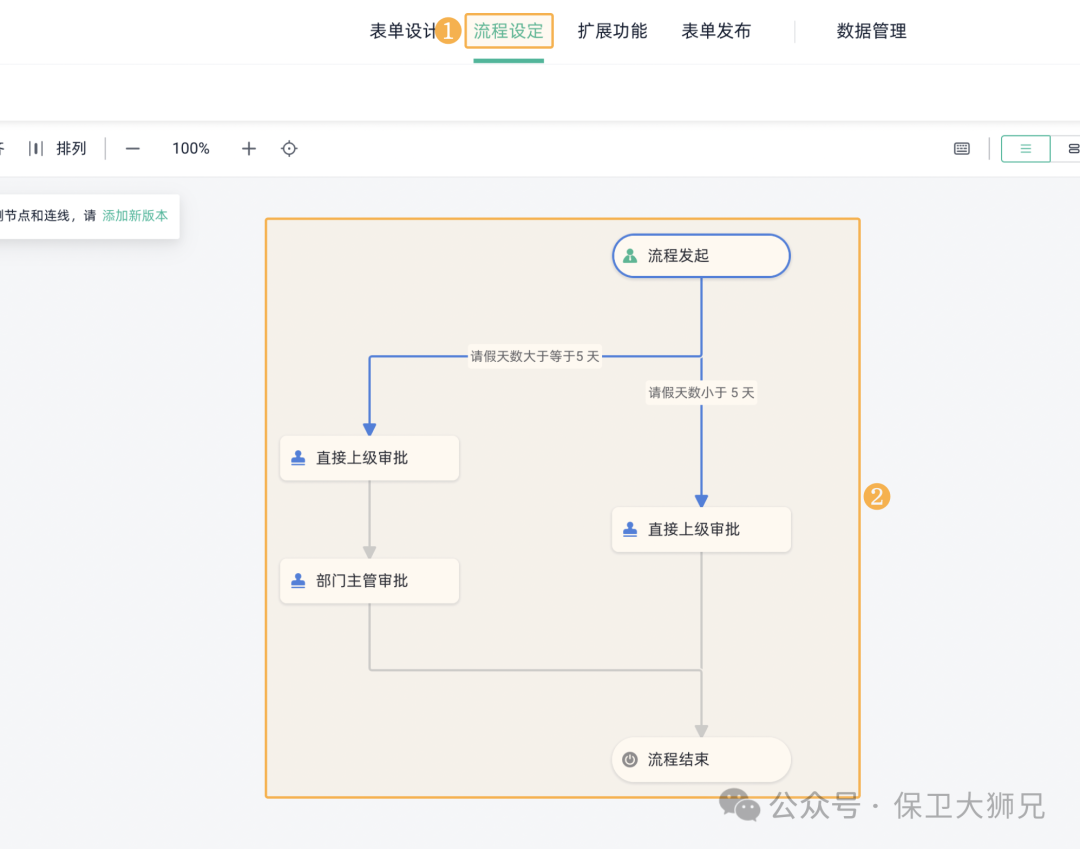Click the zoom in plus icon
Screen dimensions: 1080x849
[249, 149]
